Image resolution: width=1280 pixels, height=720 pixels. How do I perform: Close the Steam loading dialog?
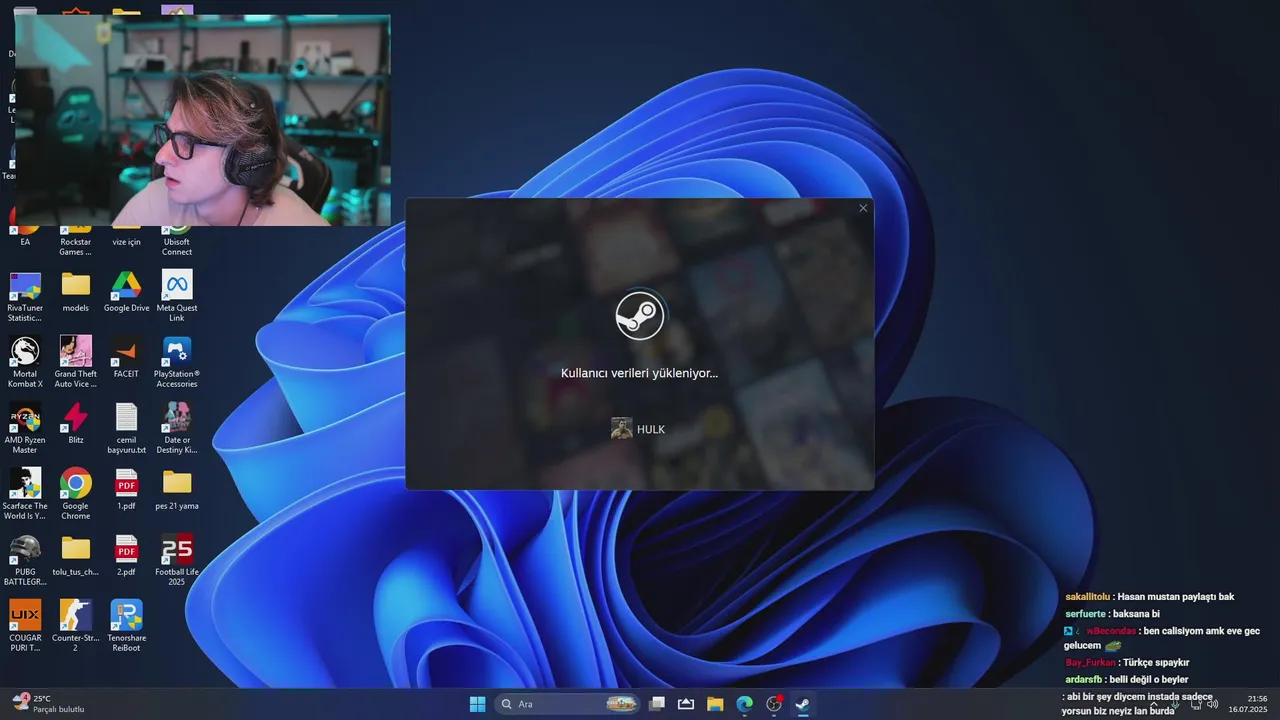point(863,208)
